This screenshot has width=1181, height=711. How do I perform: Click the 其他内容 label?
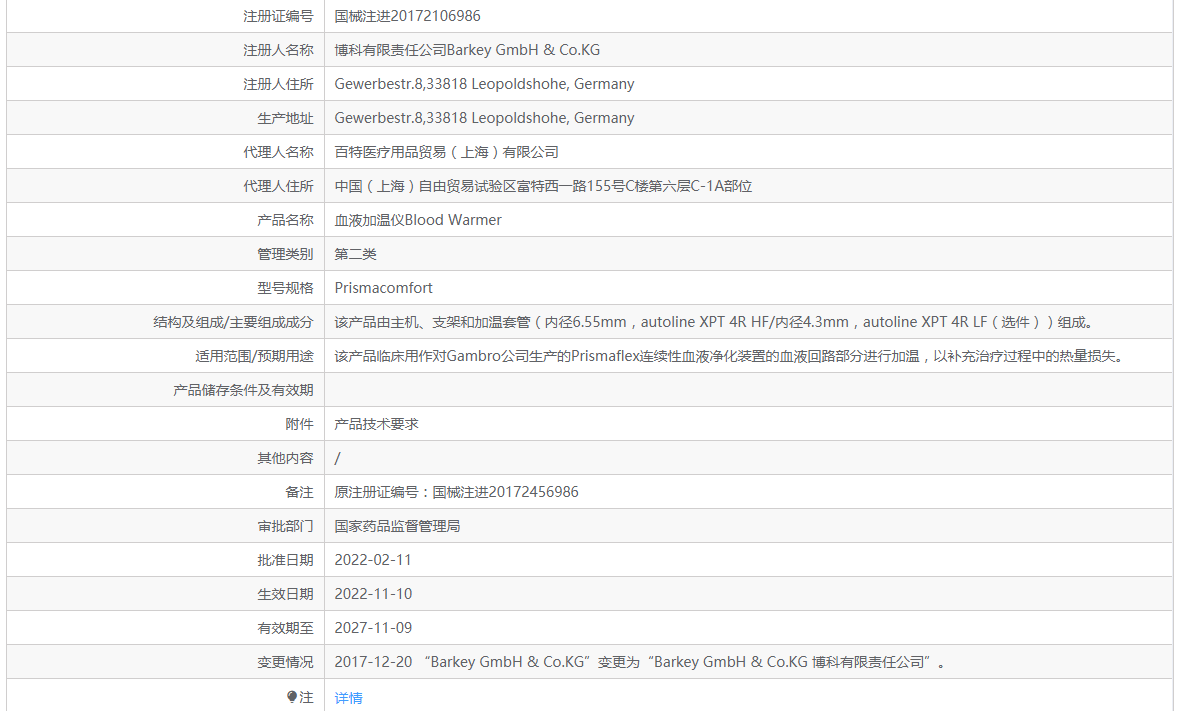285,458
